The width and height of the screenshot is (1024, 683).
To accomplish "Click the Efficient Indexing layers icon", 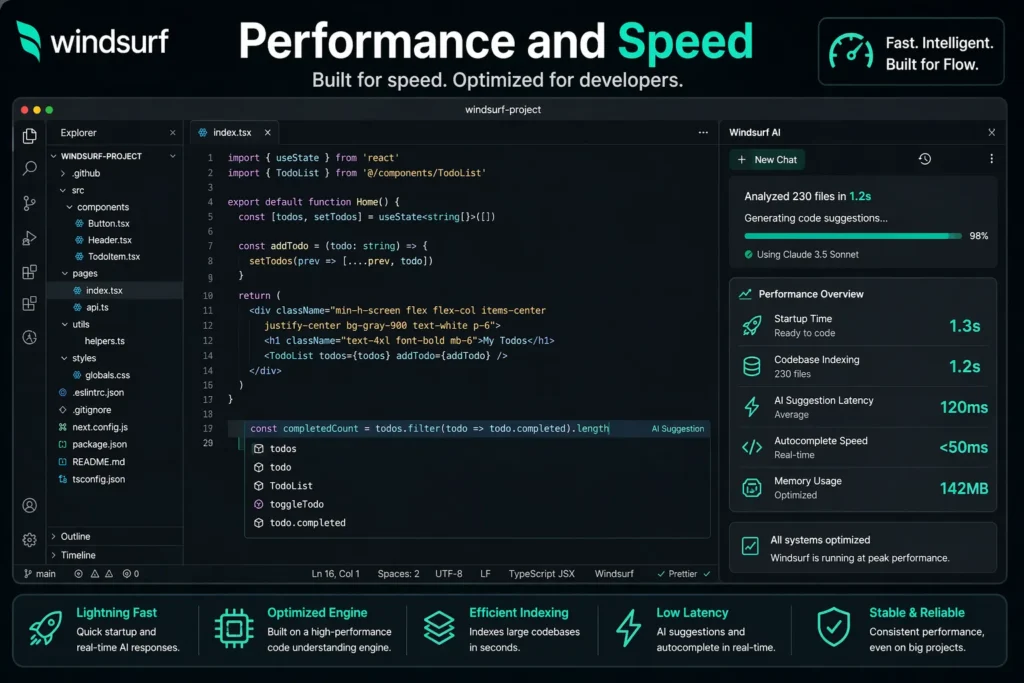I will tap(439, 628).
